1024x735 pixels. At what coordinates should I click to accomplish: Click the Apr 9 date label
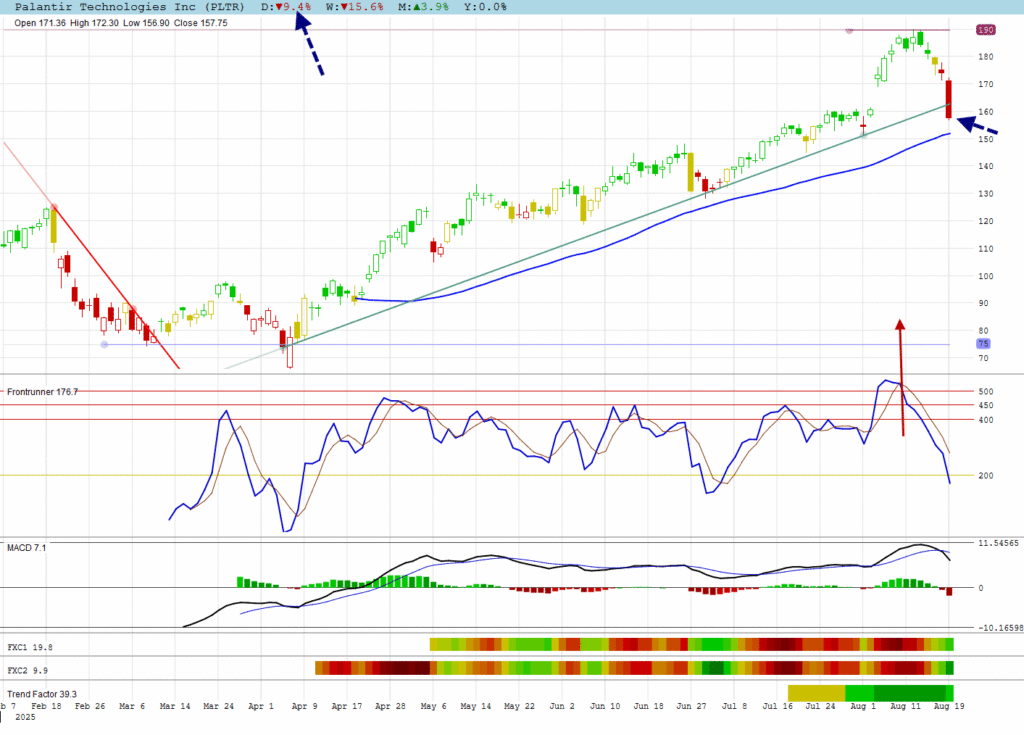pyautogui.click(x=304, y=706)
